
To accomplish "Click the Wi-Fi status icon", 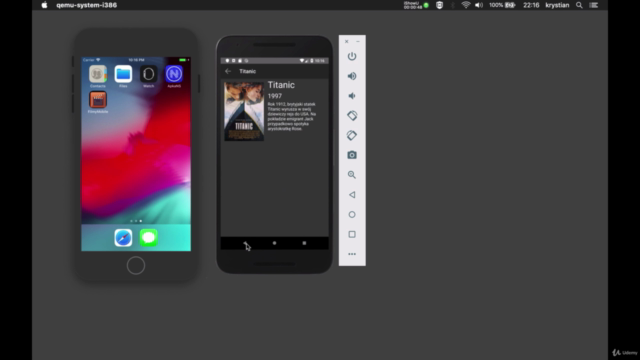I will 466,5.
